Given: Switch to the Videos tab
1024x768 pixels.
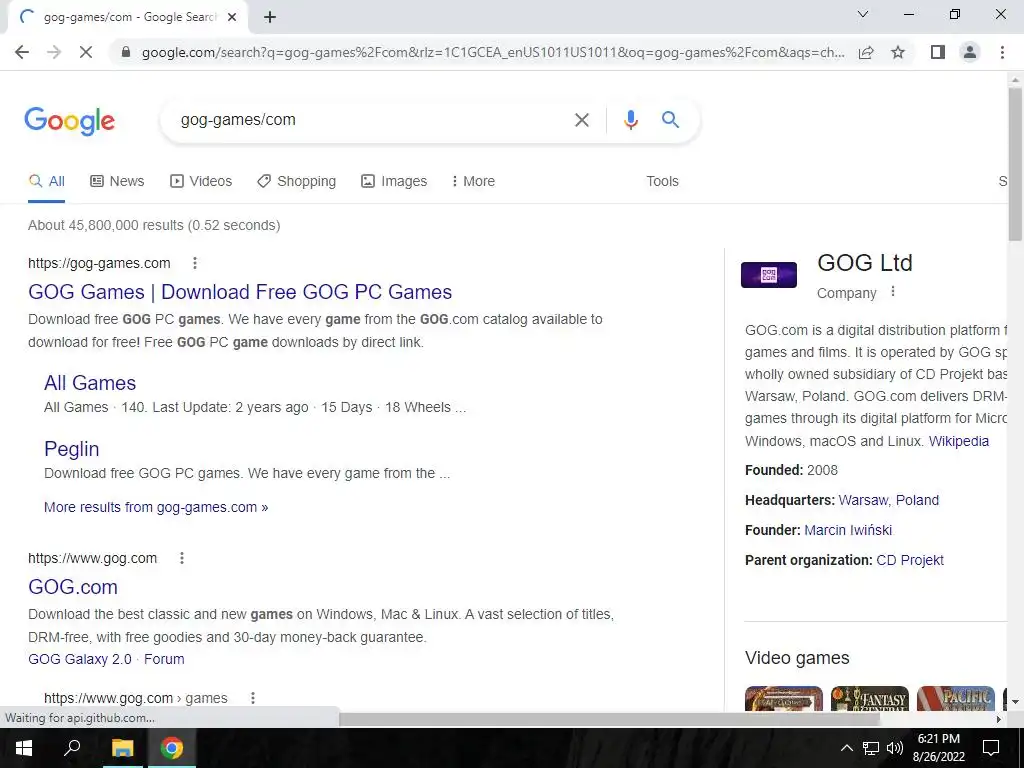Looking at the screenshot, I should point(200,182).
